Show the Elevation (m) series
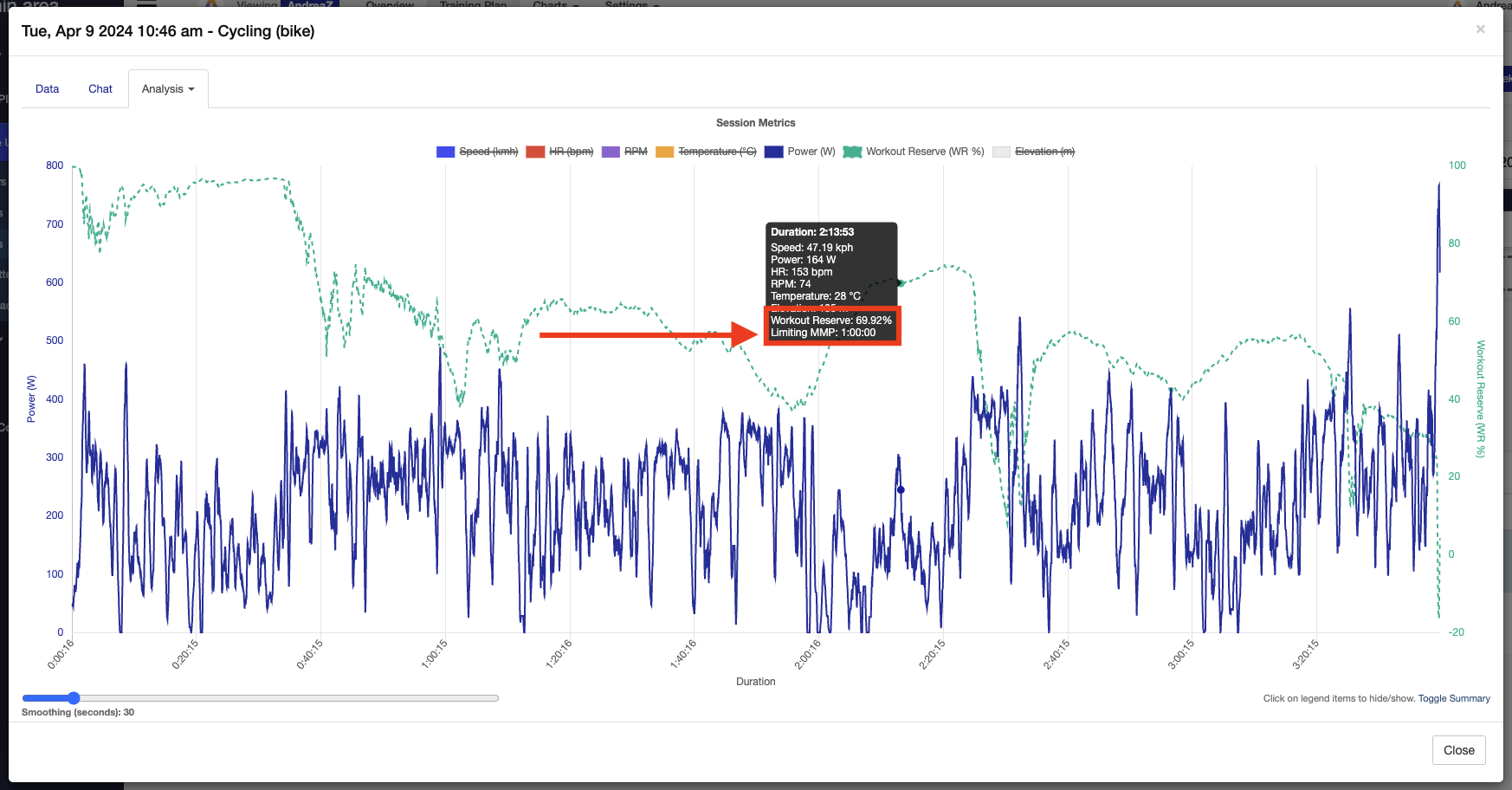 pos(1044,152)
